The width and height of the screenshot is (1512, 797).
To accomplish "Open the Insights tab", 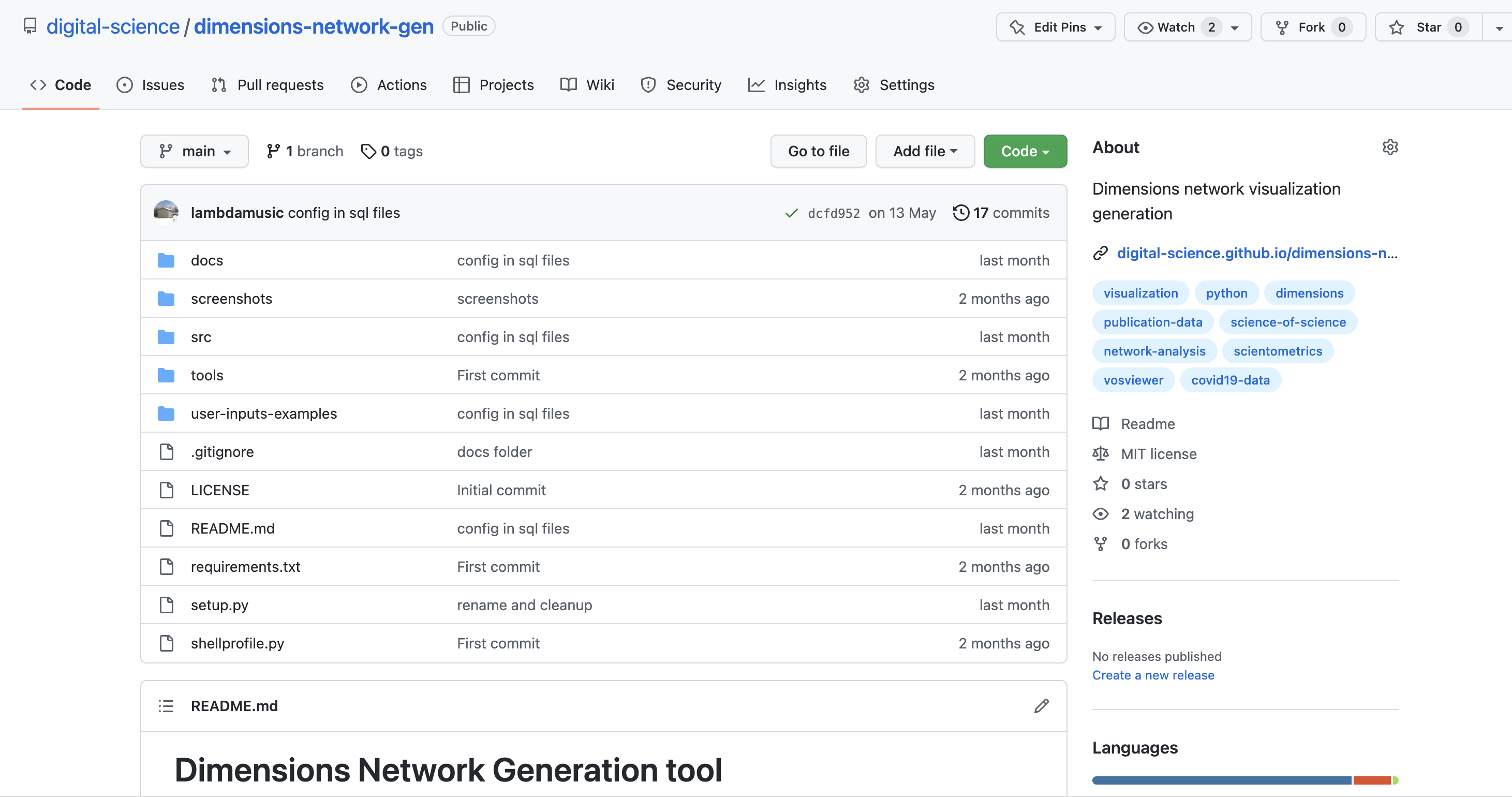I will coord(787,85).
